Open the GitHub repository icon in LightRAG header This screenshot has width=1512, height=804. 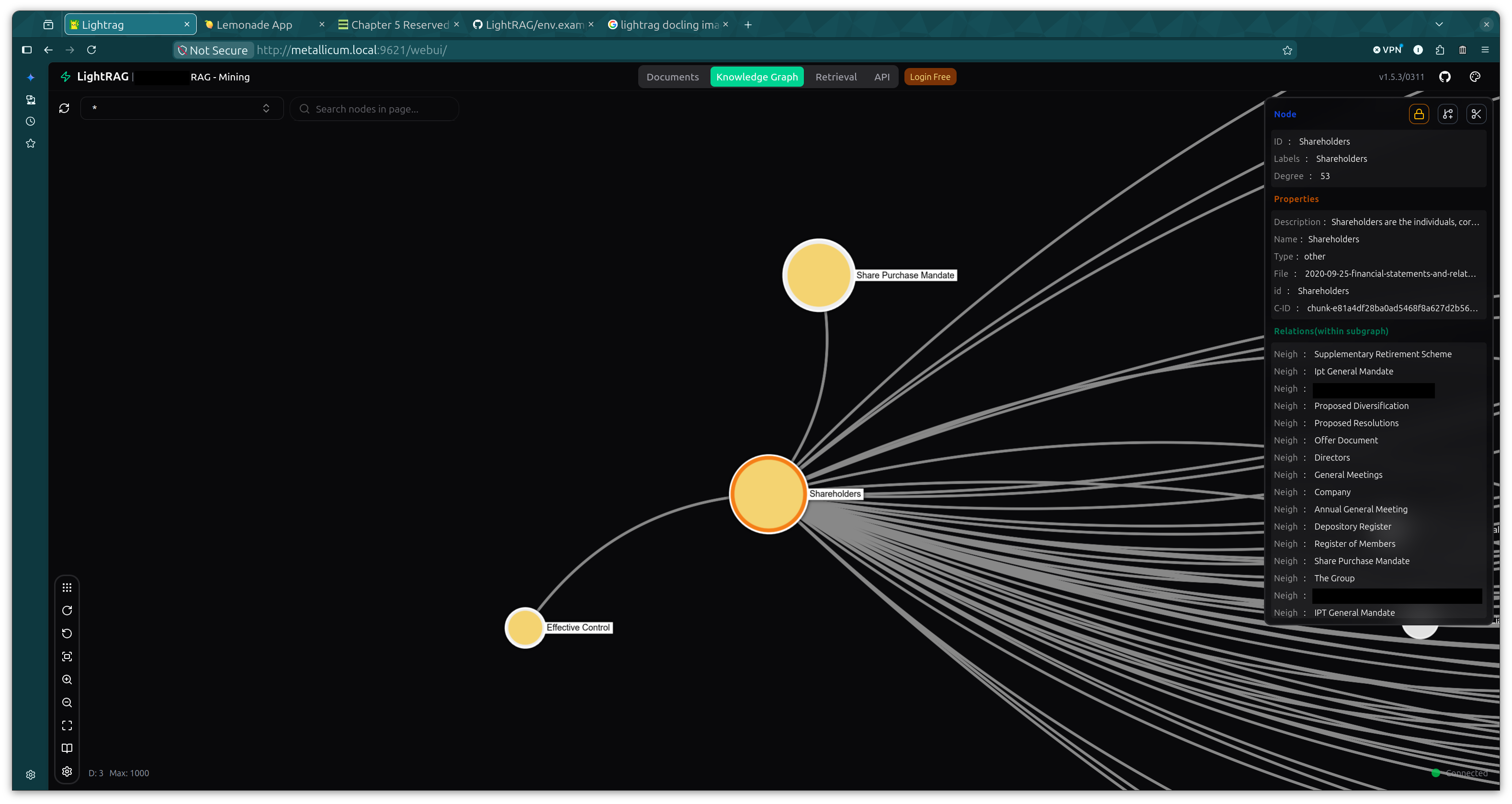[x=1445, y=77]
